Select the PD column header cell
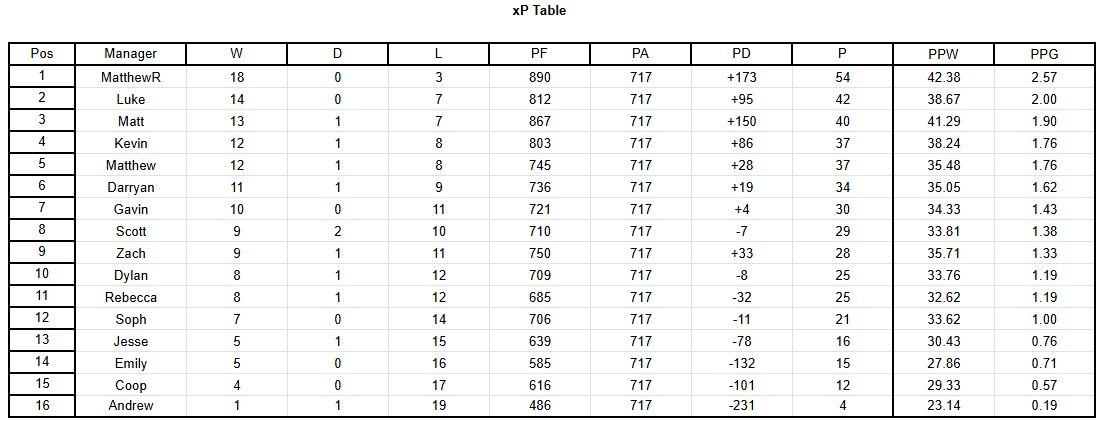The image size is (1100, 421). [x=742, y=54]
